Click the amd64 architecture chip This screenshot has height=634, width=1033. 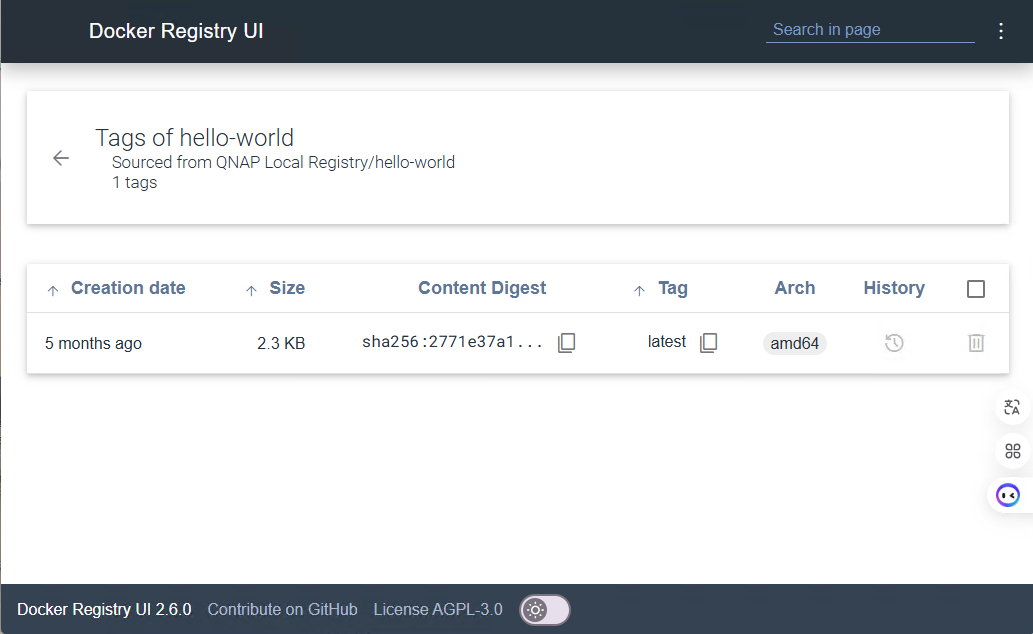click(794, 343)
